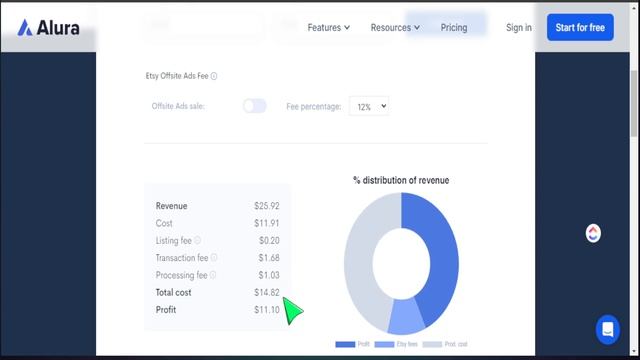Screen dimensions: 640x360
Task: Show info for Etsy Offsite Ads Fee
Action: click(214, 76)
